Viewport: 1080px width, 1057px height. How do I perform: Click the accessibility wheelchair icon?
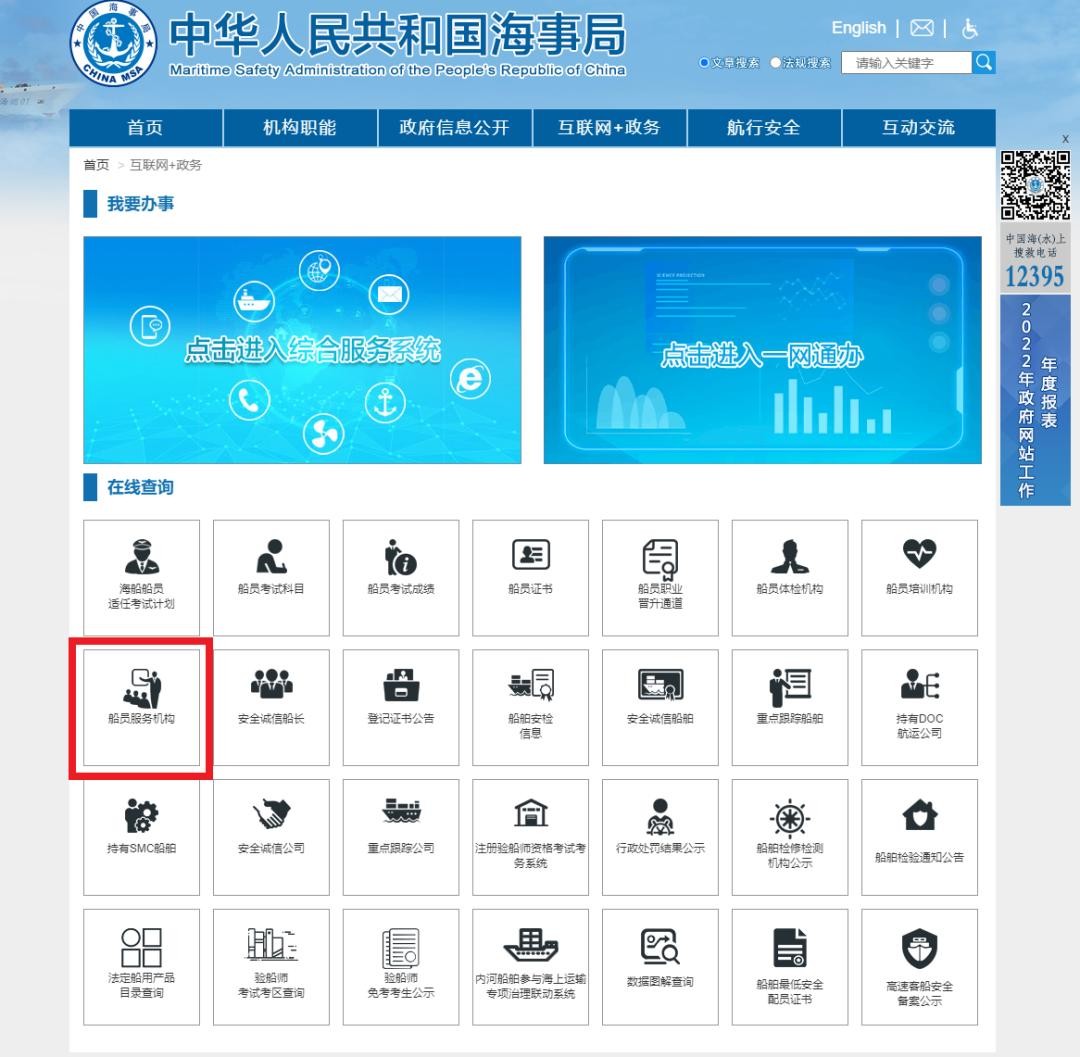pos(969,29)
